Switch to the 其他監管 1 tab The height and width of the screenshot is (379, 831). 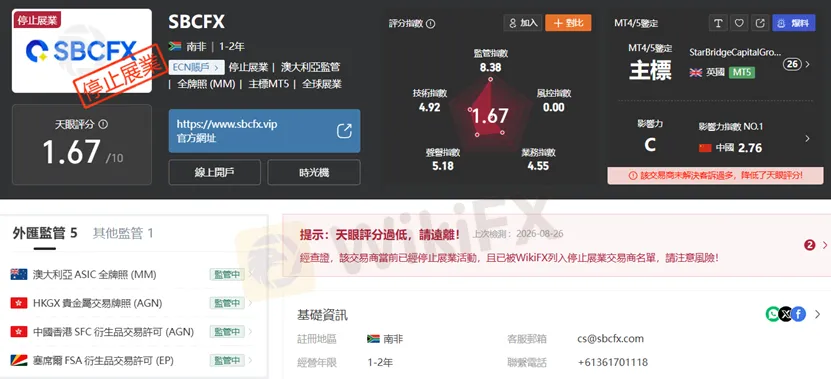tap(123, 233)
